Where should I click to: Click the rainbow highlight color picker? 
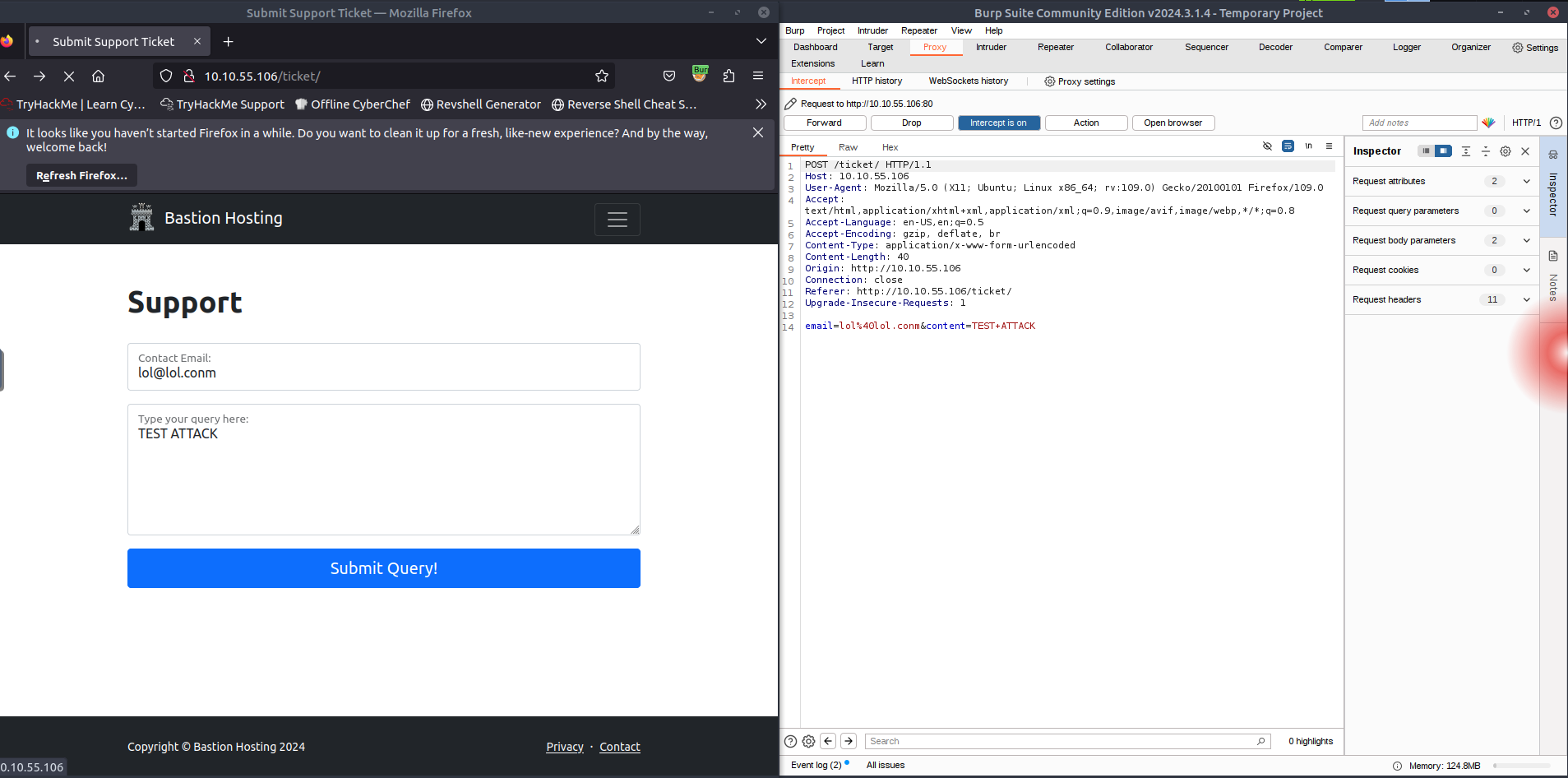tap(1488, 123)
